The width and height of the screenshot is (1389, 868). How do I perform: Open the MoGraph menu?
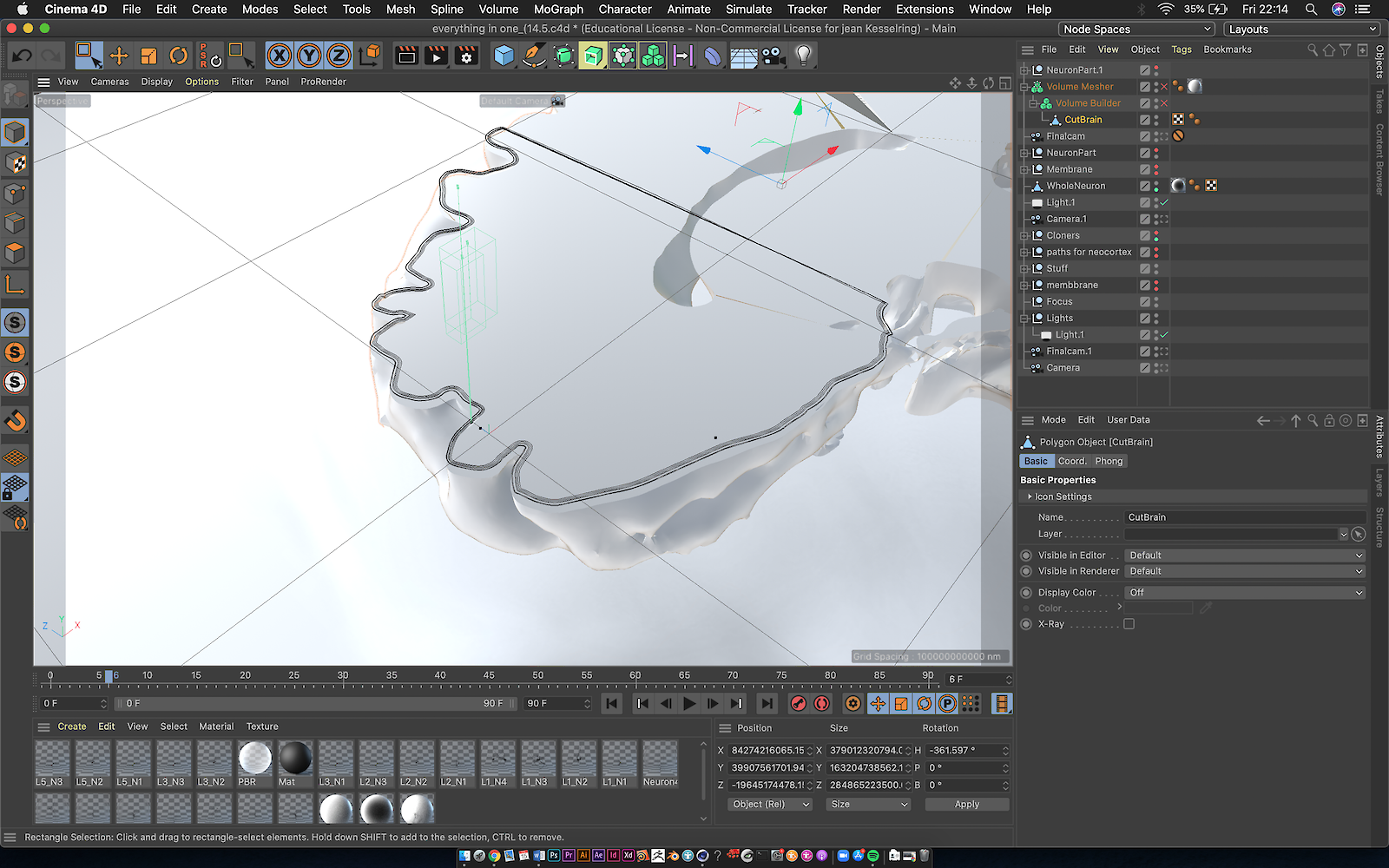click(558, 10)
